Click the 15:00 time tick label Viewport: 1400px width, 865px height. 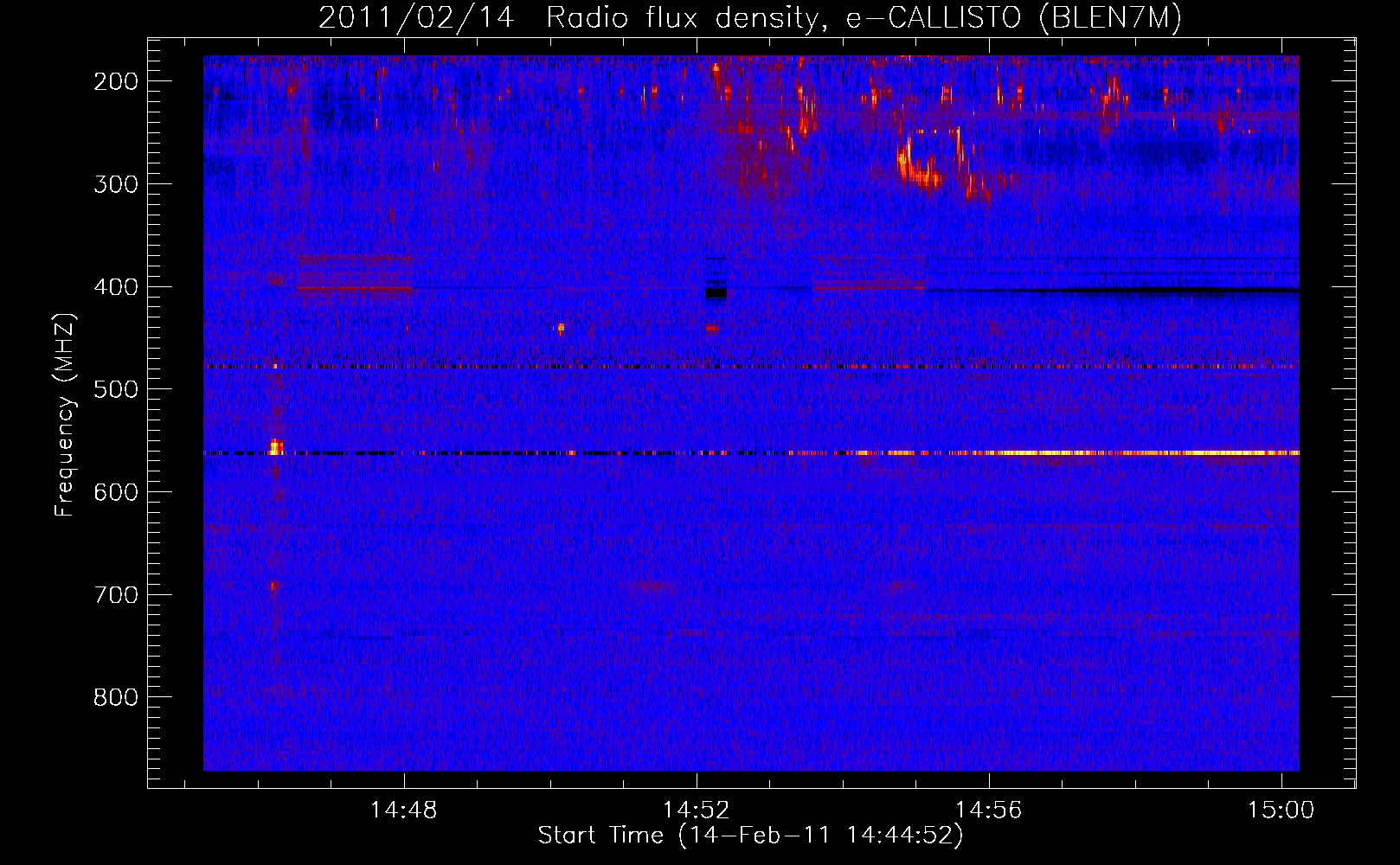1281,811
